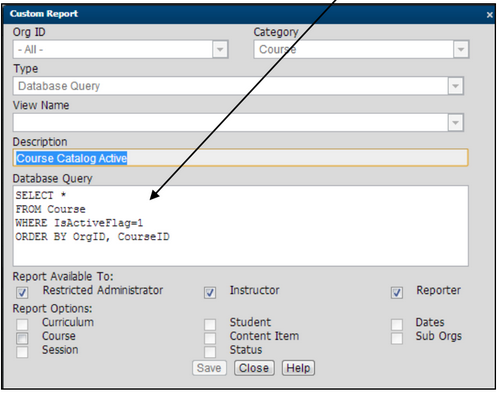Expand the View Name dropdown
Image resolution: width=499 pixels, height=393 pixels.
(455, 123)
